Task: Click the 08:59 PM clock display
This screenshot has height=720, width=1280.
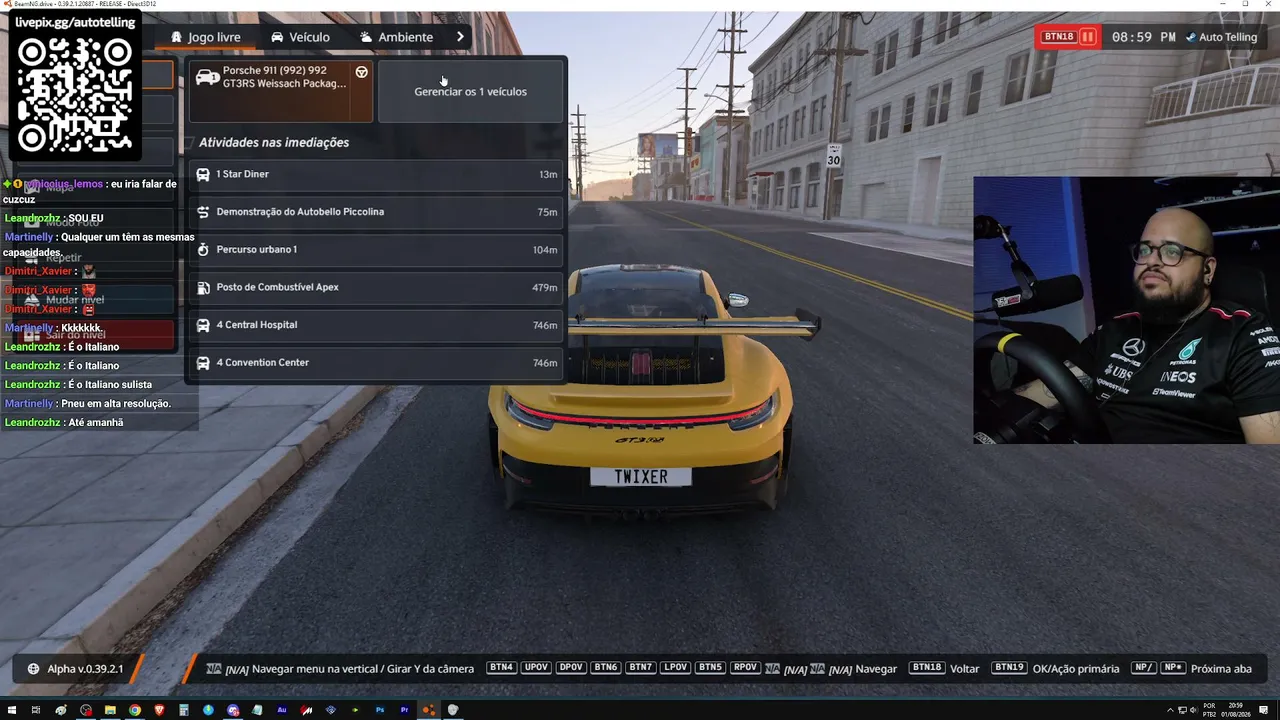Action: 1144,37
